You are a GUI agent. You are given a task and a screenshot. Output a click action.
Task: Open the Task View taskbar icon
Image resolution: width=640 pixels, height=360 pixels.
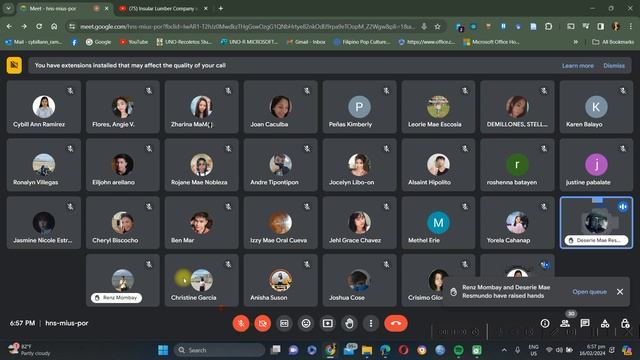(276, 350)
